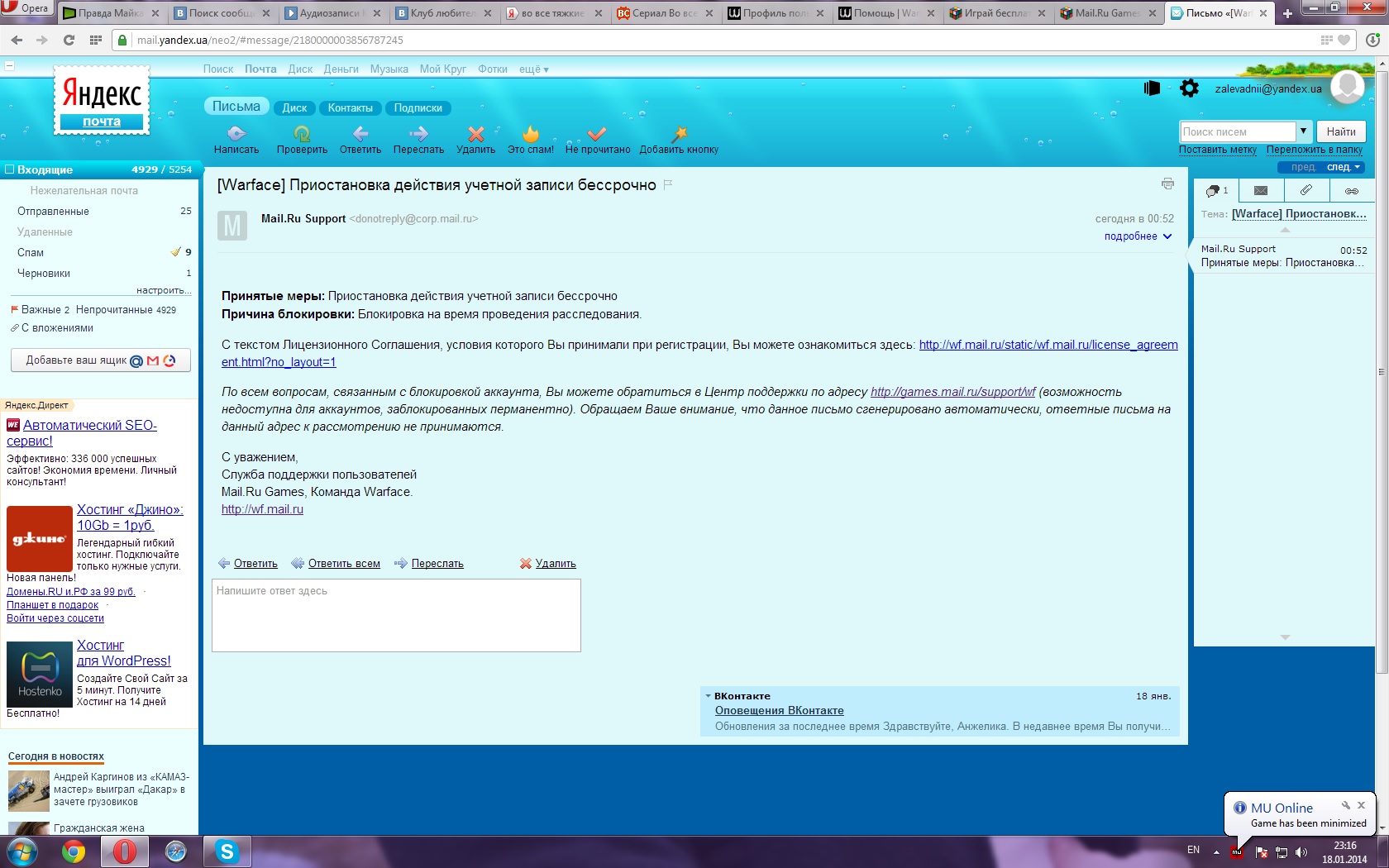
Task: Open the Спам folder
Action: click(x=31, y=253)
